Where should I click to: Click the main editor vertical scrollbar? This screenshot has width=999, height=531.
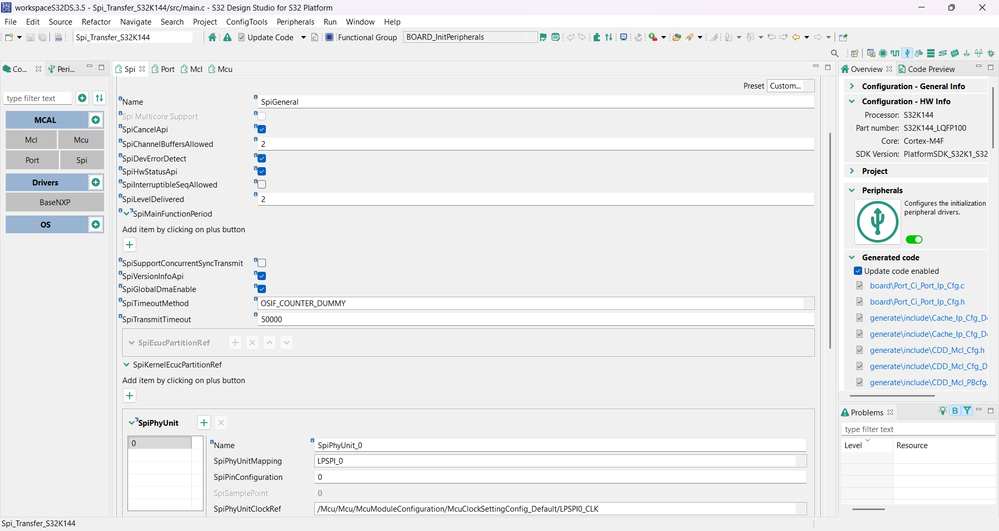[x=830, y=241]
